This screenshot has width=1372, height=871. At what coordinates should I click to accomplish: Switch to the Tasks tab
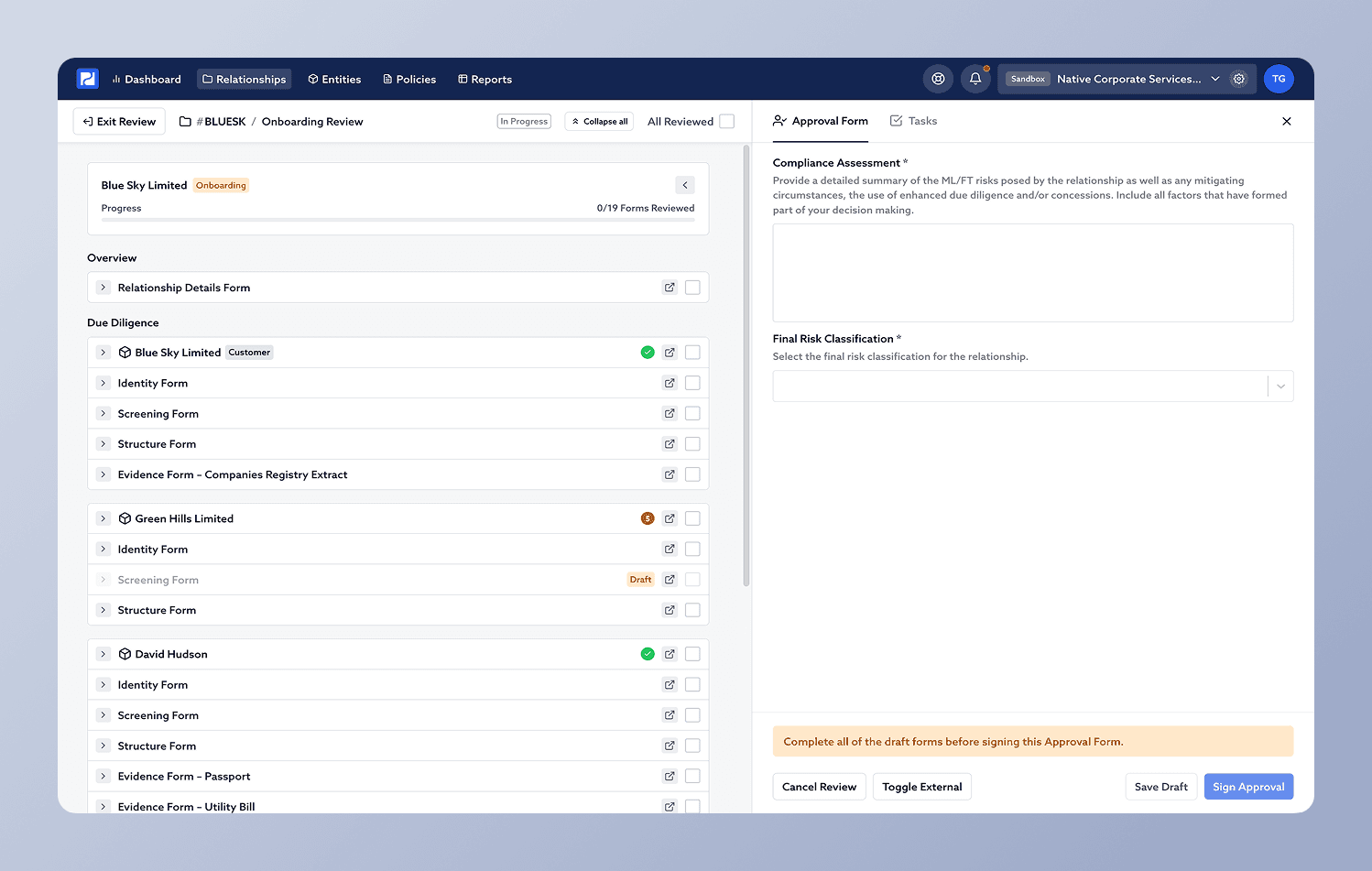click(x=913, y=121)
